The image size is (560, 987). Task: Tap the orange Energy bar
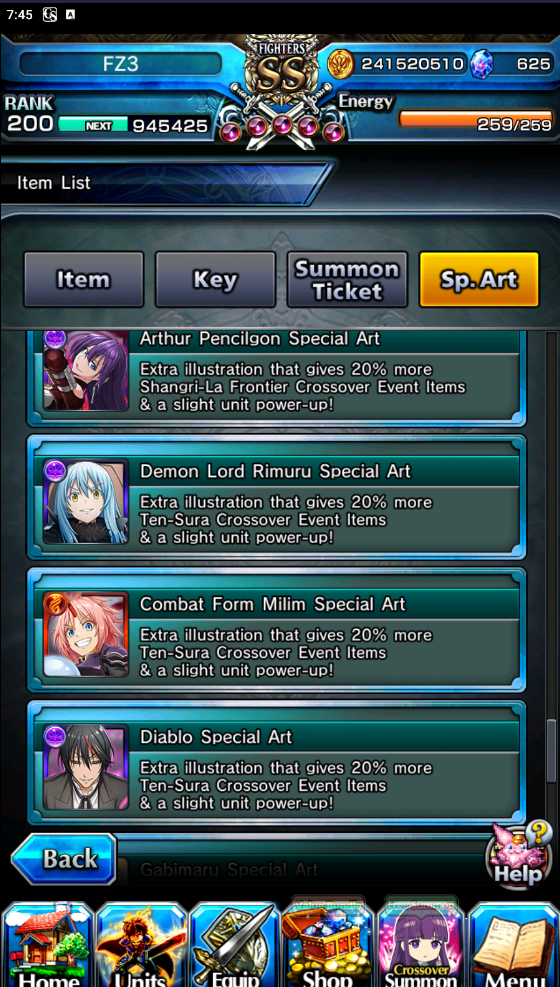(x=476, y=119)
